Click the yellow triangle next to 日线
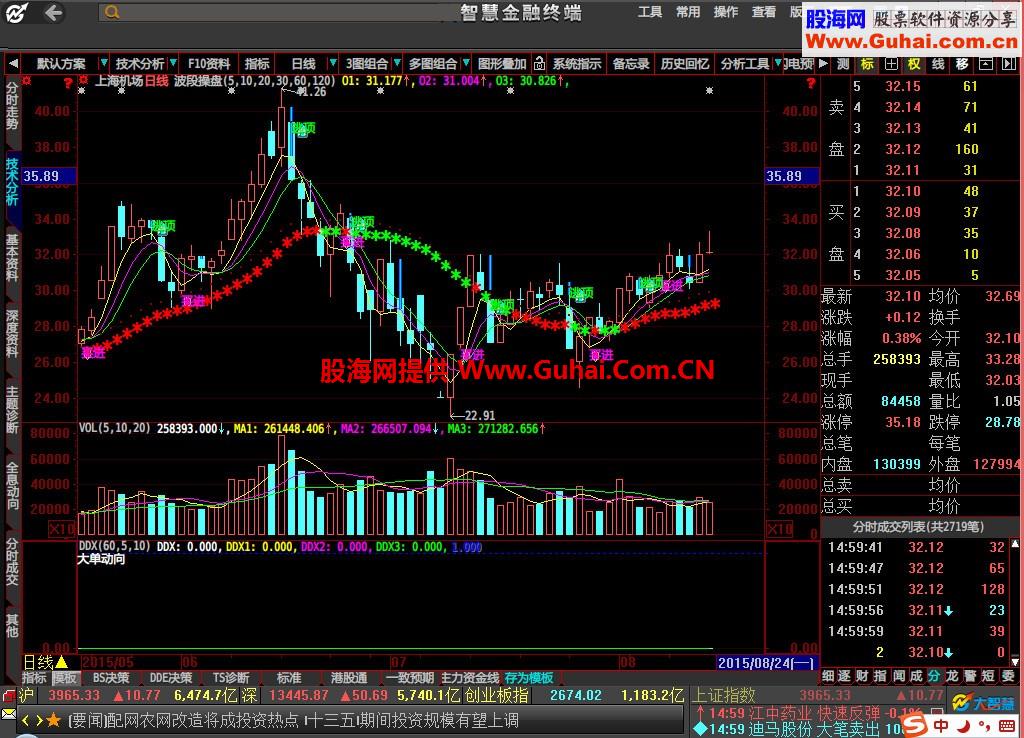 [x=62, y=662]
